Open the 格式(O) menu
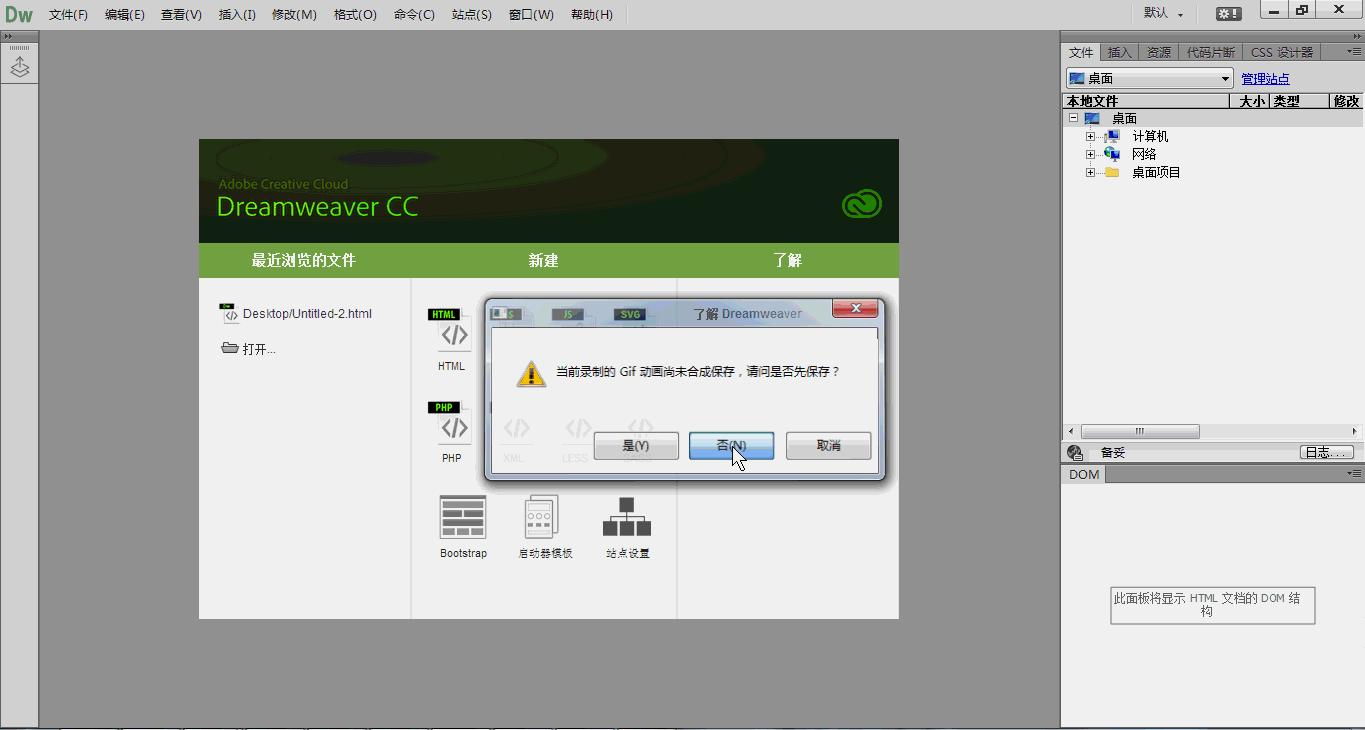Screen dimensions: 1365x730 pyautogui.click(x=355, y=15)
